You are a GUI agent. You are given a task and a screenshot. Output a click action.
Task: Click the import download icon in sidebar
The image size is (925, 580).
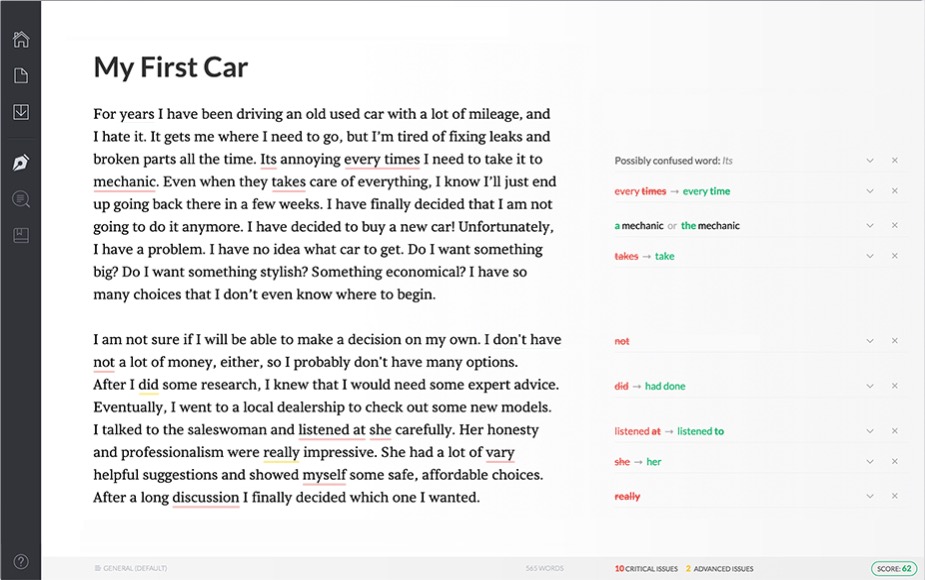[20, 112]
